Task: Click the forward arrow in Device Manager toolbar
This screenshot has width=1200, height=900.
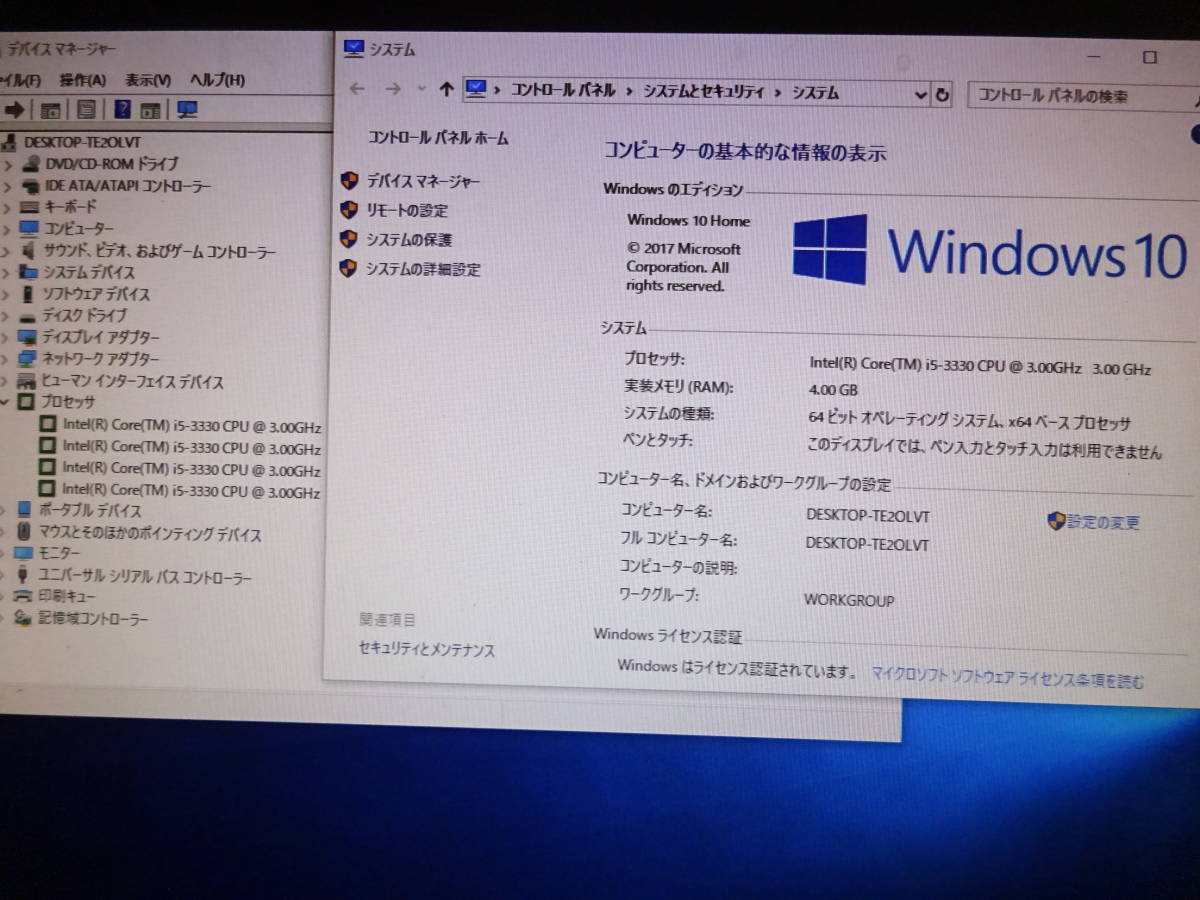Action: (x=14, y=109)
